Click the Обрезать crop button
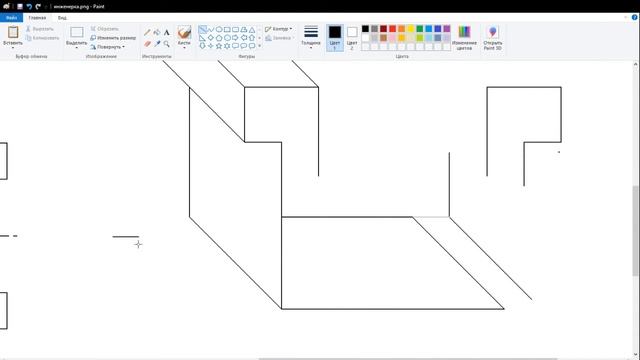 [104, 29]
